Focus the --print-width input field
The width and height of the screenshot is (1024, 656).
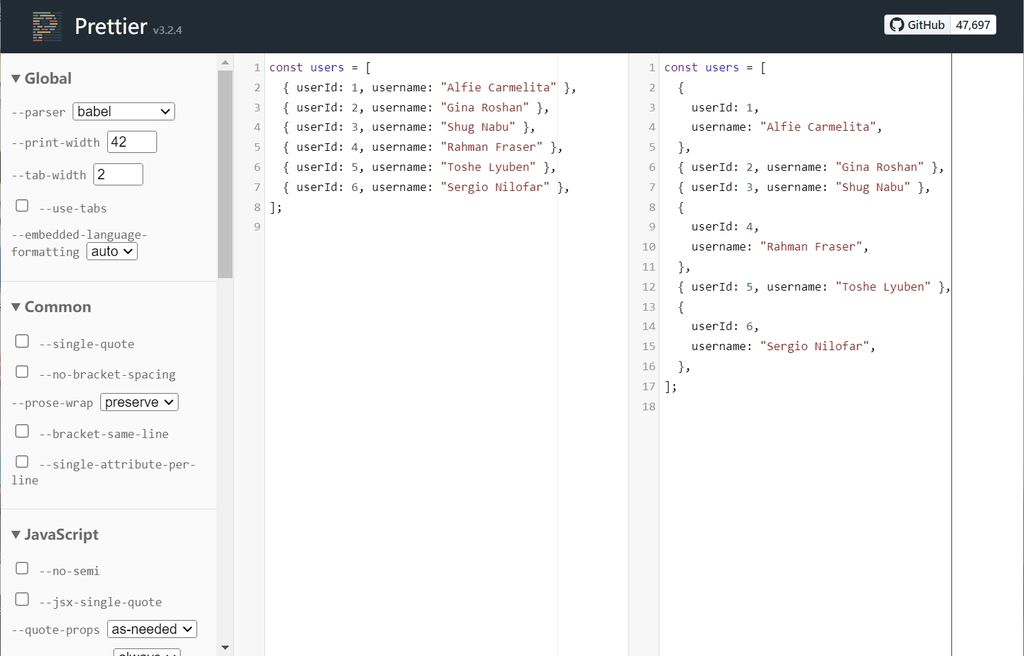coord(132,142)
